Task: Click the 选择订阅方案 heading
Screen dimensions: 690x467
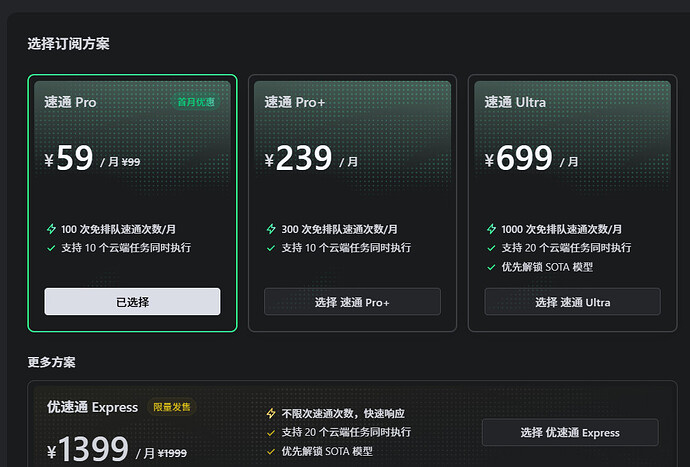Action: pyautogui.click(x=68, y=44)
